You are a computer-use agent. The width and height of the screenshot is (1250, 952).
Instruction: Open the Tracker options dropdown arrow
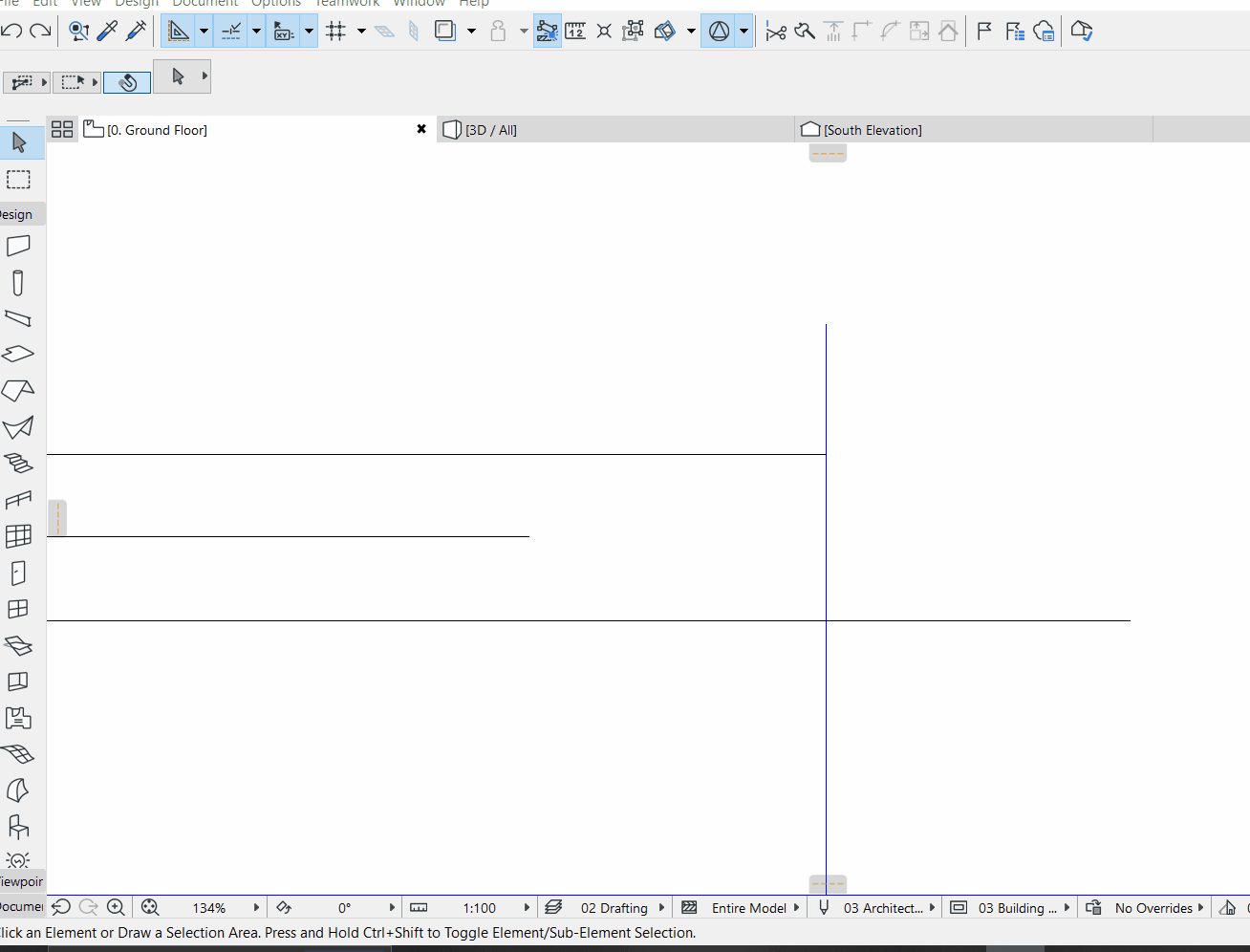click(x=309, y=31)
